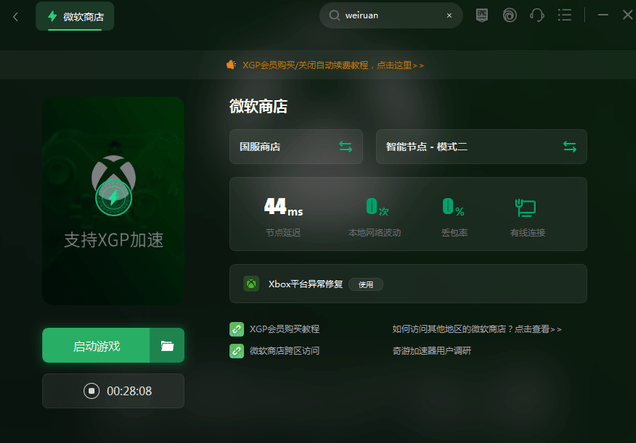Minimize the accelerator window

pos(603,15)
